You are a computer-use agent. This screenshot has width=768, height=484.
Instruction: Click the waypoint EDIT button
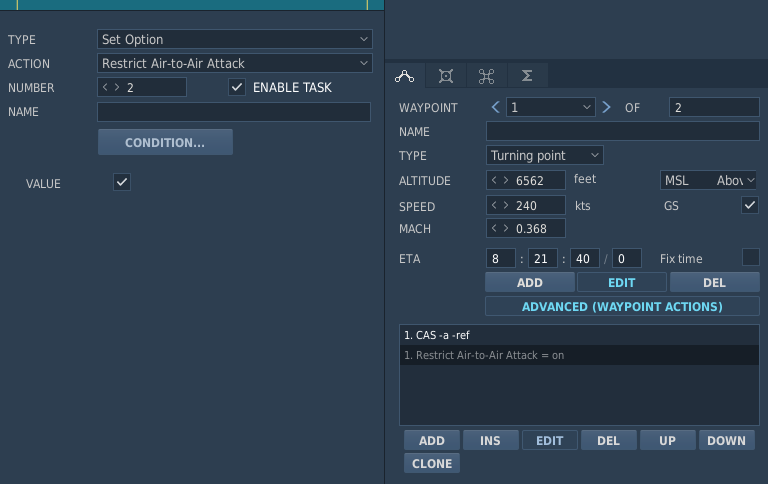(622, 283)
